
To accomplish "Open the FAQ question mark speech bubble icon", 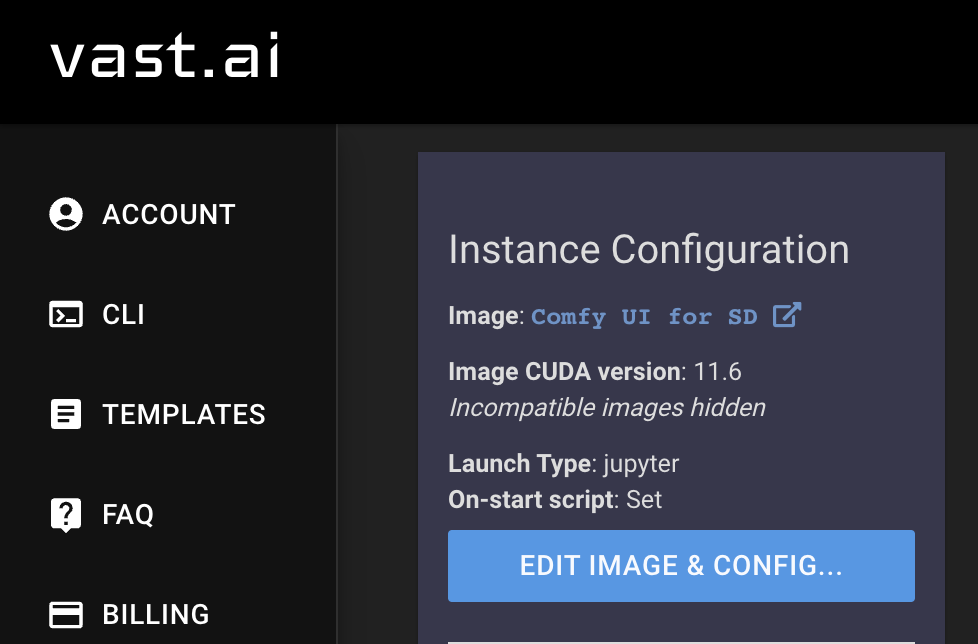I will point(65,514).
